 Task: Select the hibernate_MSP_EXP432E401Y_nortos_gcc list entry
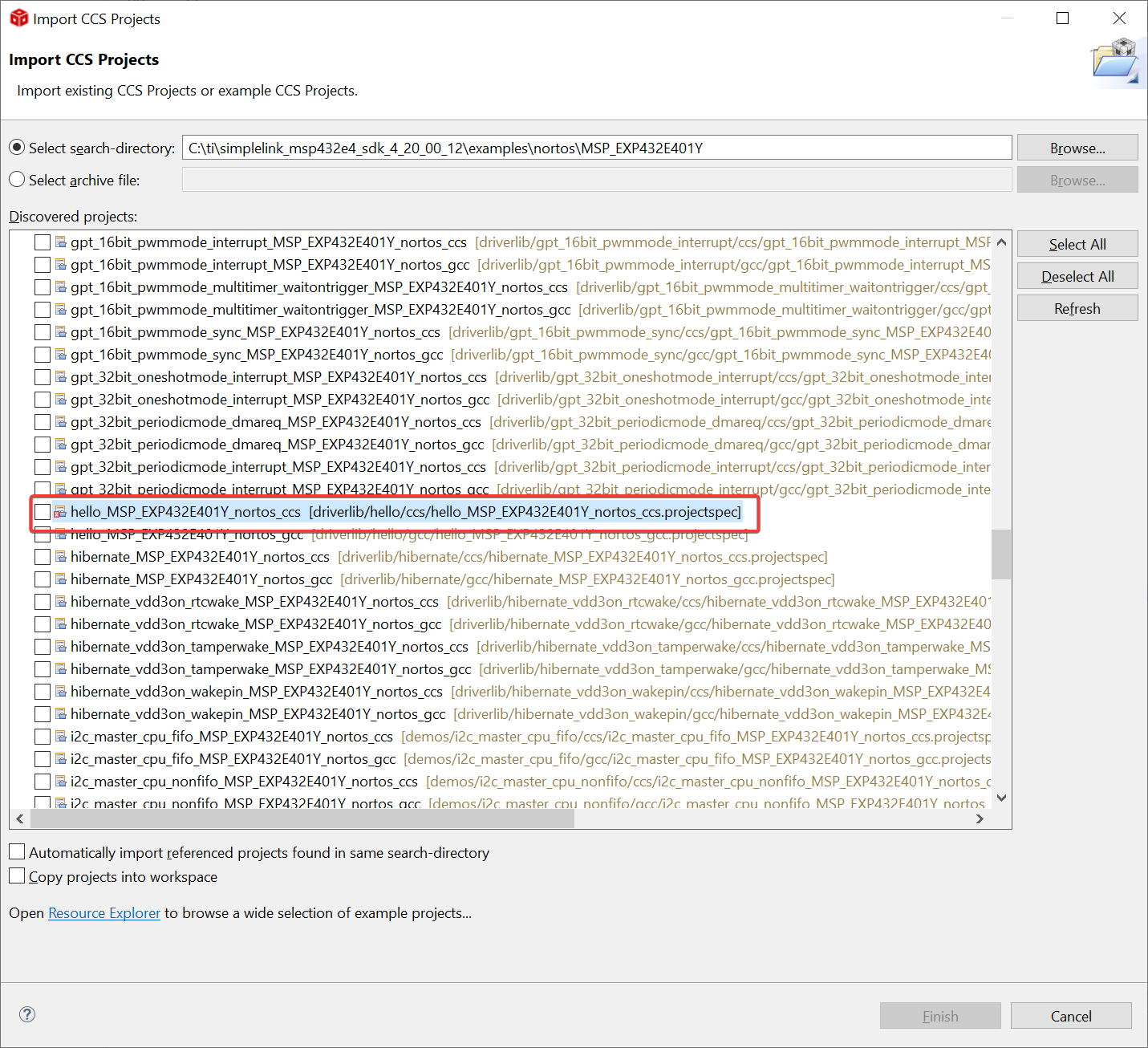(201, 579)
